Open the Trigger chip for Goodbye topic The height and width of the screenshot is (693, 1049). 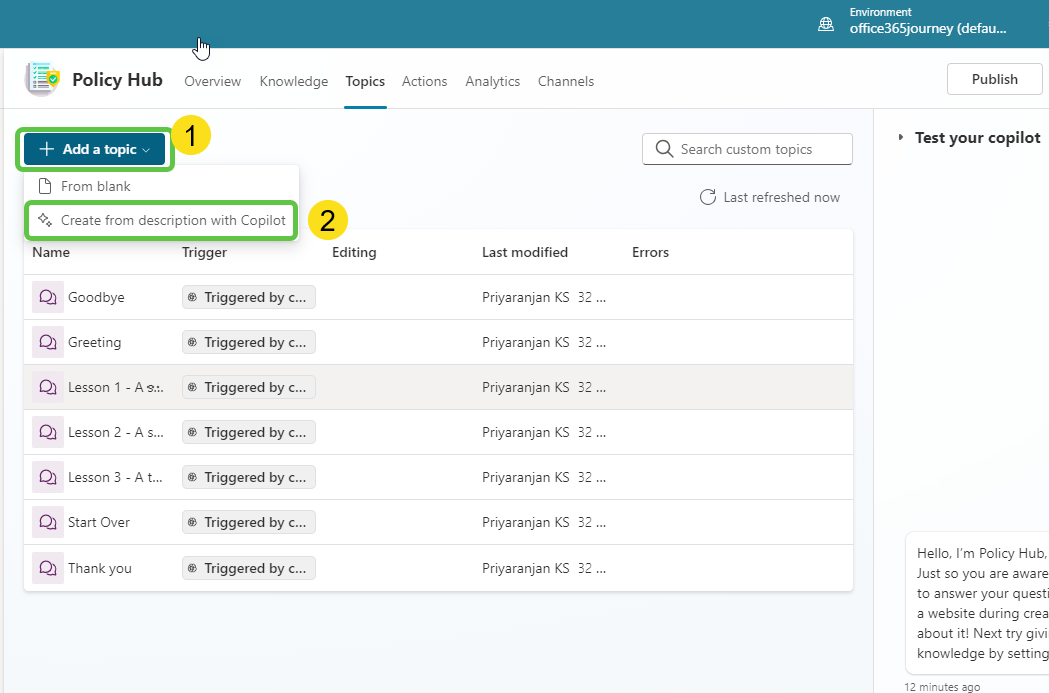coord(248,296)
